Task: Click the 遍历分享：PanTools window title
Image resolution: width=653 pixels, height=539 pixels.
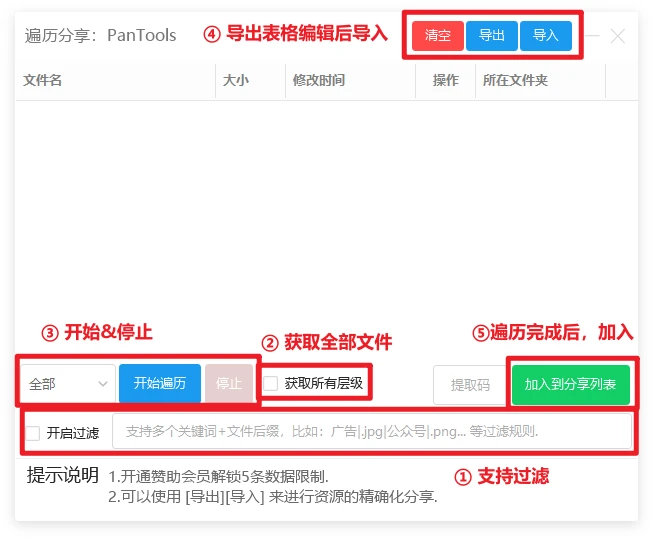Action: (100, 36)
